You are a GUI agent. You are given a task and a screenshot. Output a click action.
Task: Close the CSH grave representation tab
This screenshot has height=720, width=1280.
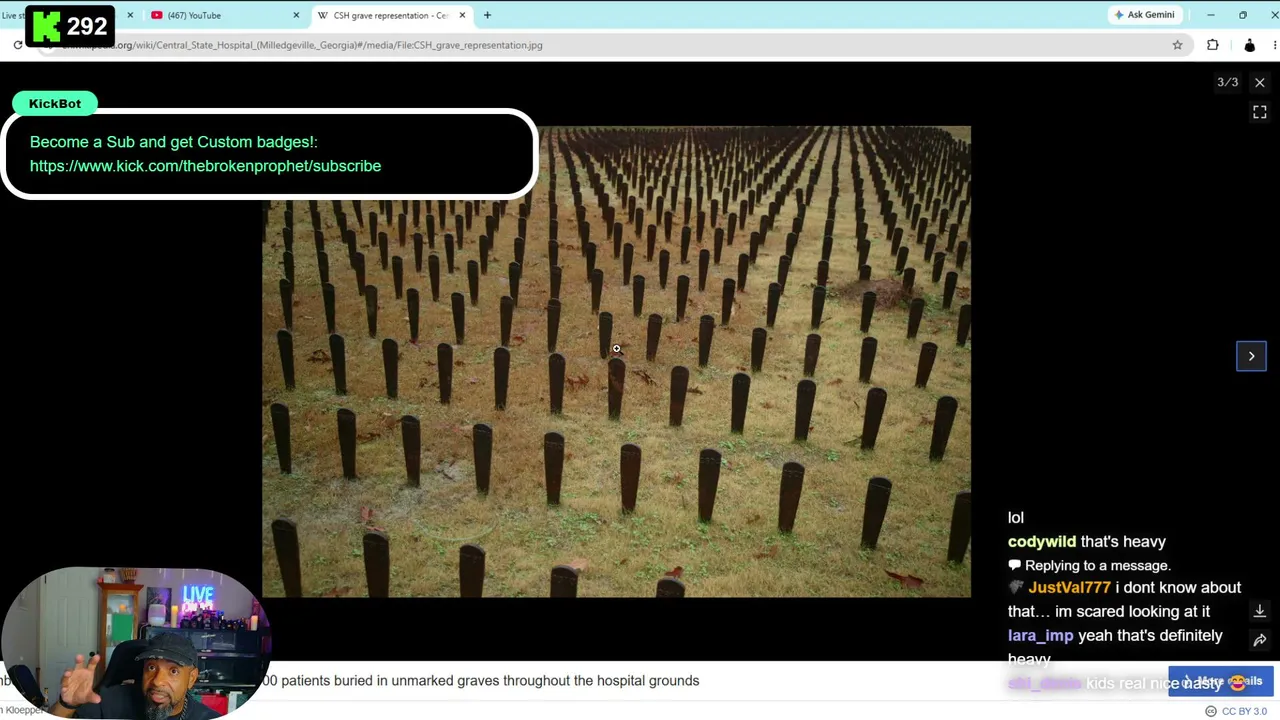pos(463,15)
